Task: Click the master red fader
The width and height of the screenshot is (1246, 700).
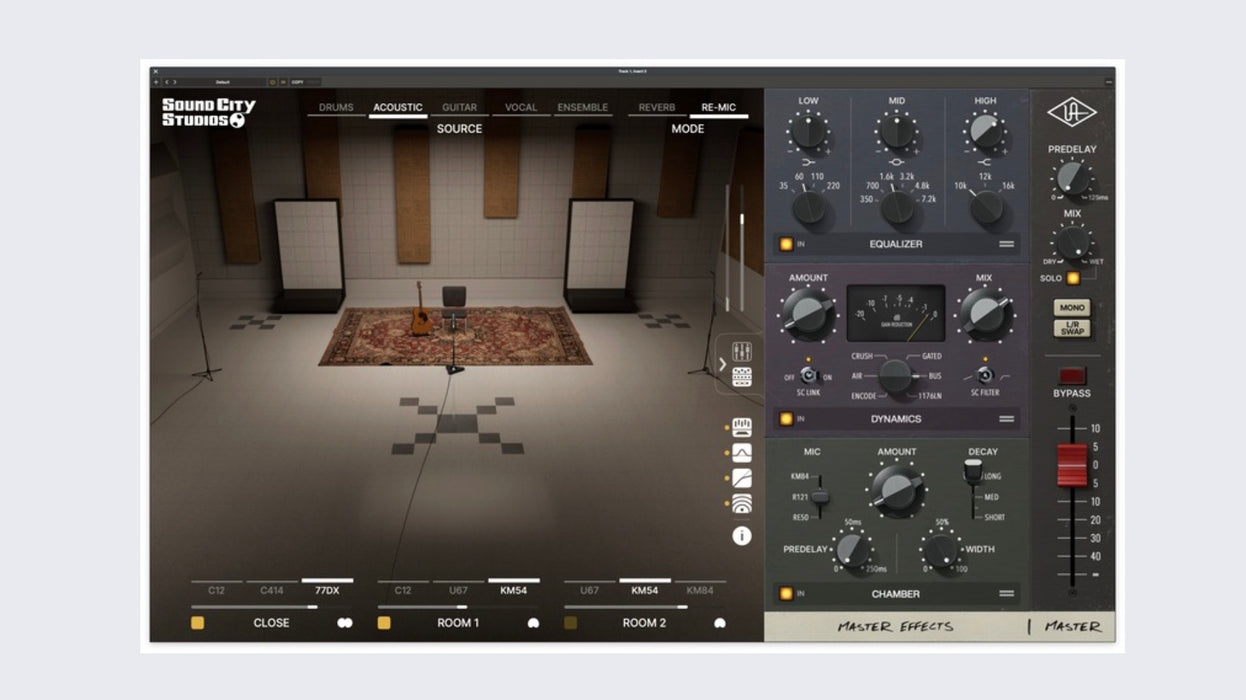Action: pos(1072,466)
